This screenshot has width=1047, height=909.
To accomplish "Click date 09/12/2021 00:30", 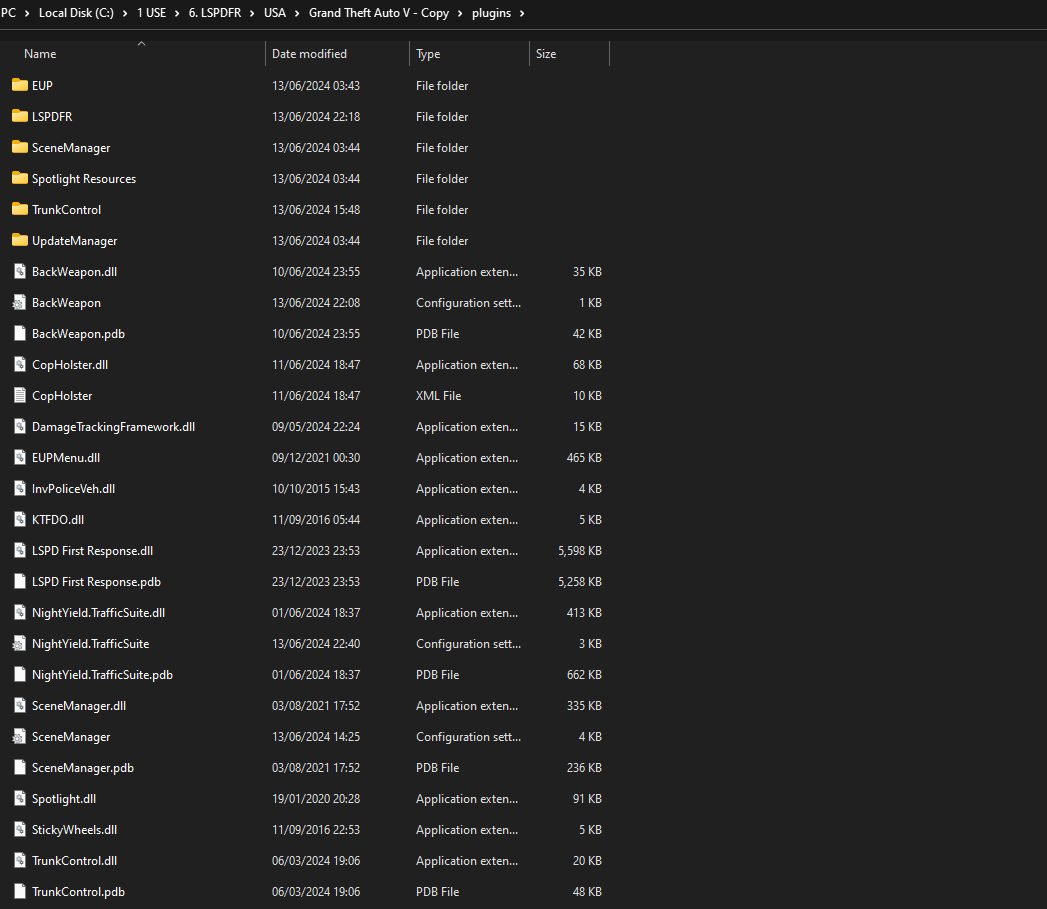I will [x=316, y=458].
